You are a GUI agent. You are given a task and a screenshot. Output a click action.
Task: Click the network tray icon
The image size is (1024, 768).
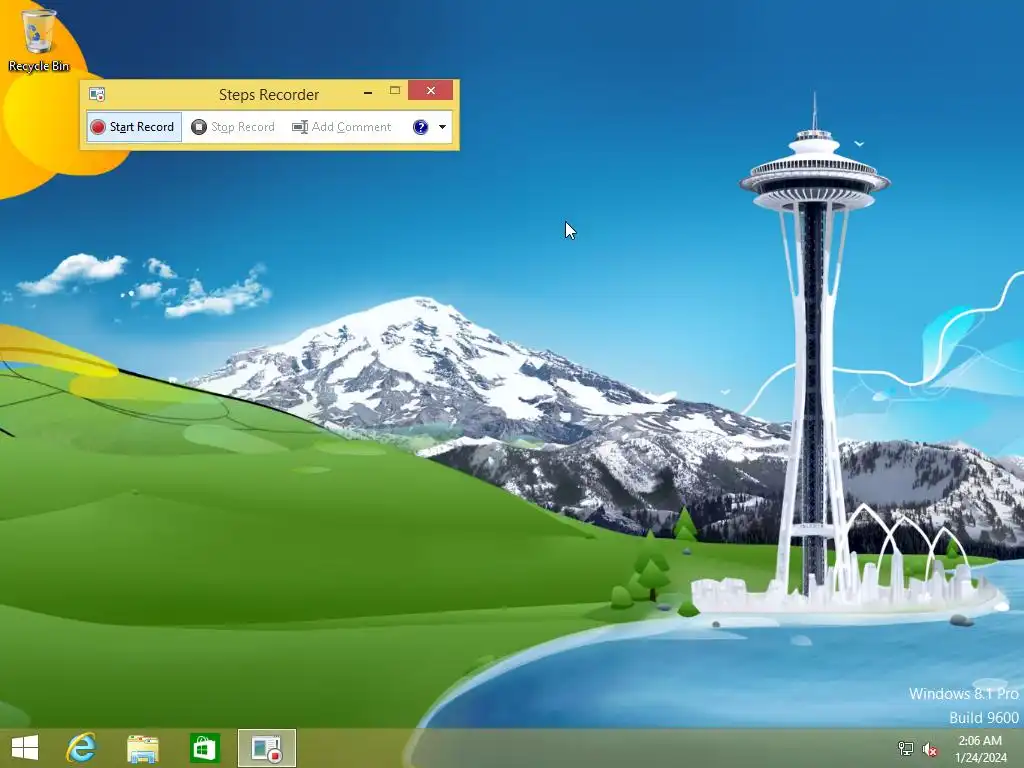coord(905,748)
